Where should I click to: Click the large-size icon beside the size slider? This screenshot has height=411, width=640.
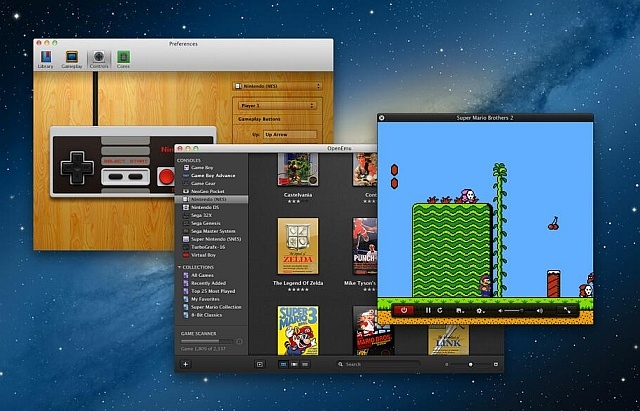496,364
